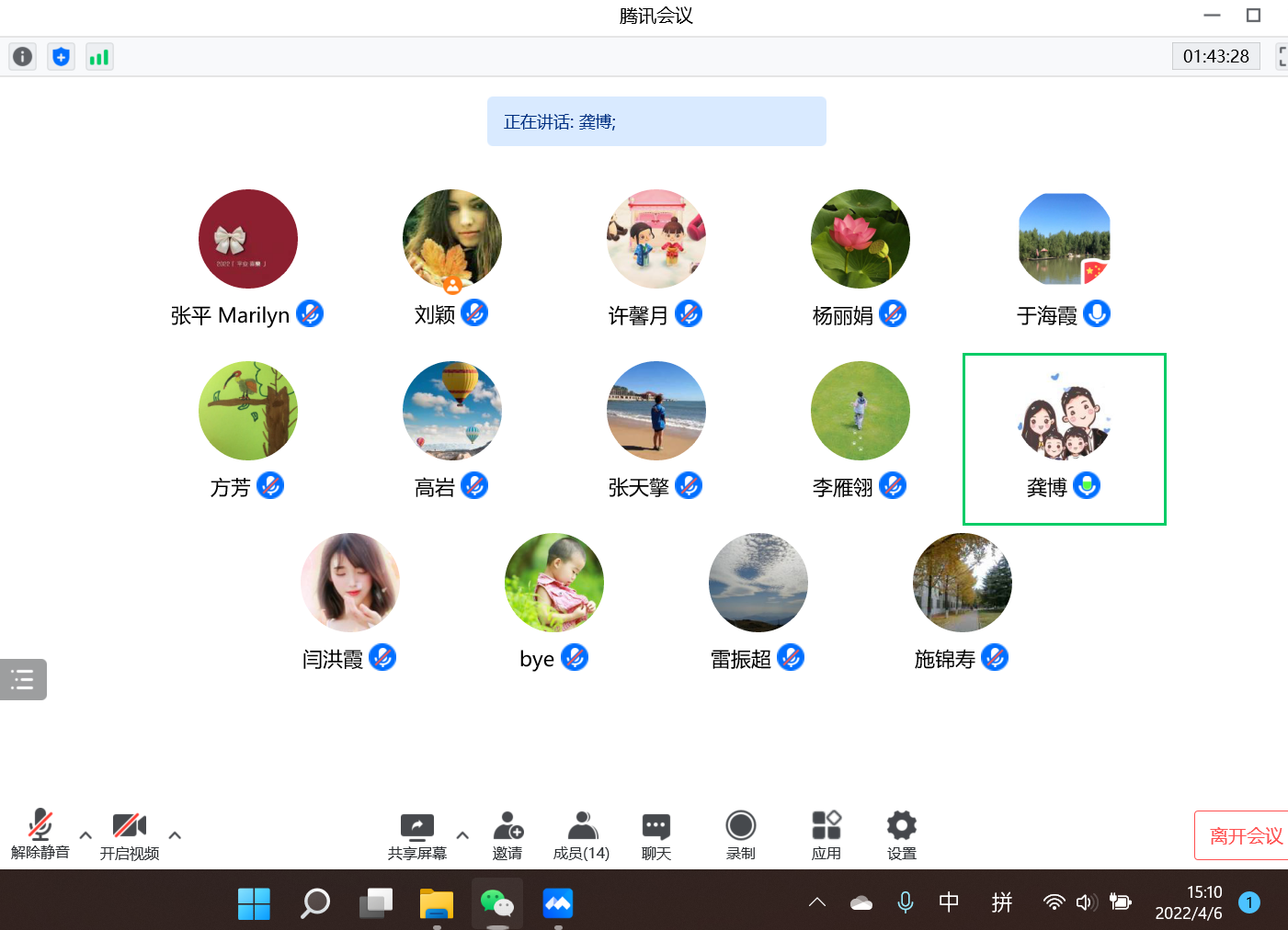Mute participant 于海霞's active microphone
The width and height of the screenshot is (1288, 930).
(1098, 313)
